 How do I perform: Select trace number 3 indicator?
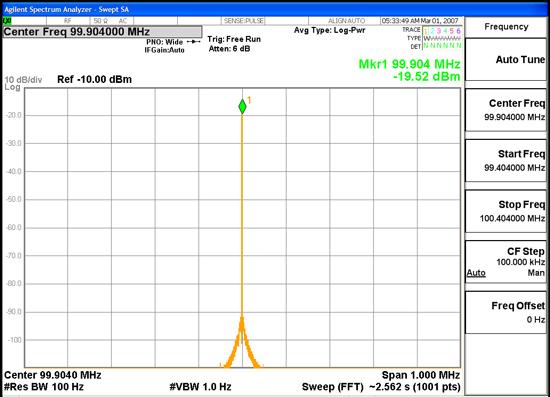pyautogui.click(x=439, y=31)
